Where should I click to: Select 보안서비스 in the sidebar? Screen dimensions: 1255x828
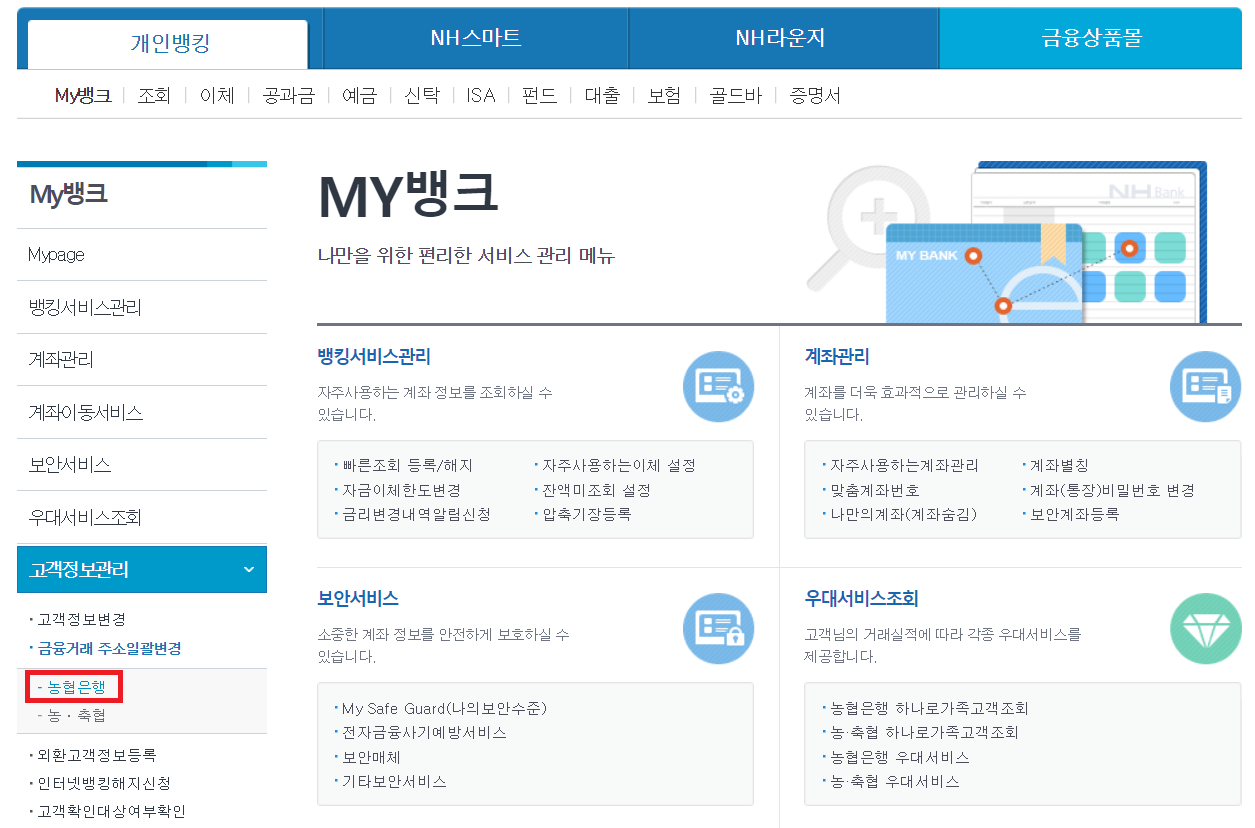tap(142, 465)
